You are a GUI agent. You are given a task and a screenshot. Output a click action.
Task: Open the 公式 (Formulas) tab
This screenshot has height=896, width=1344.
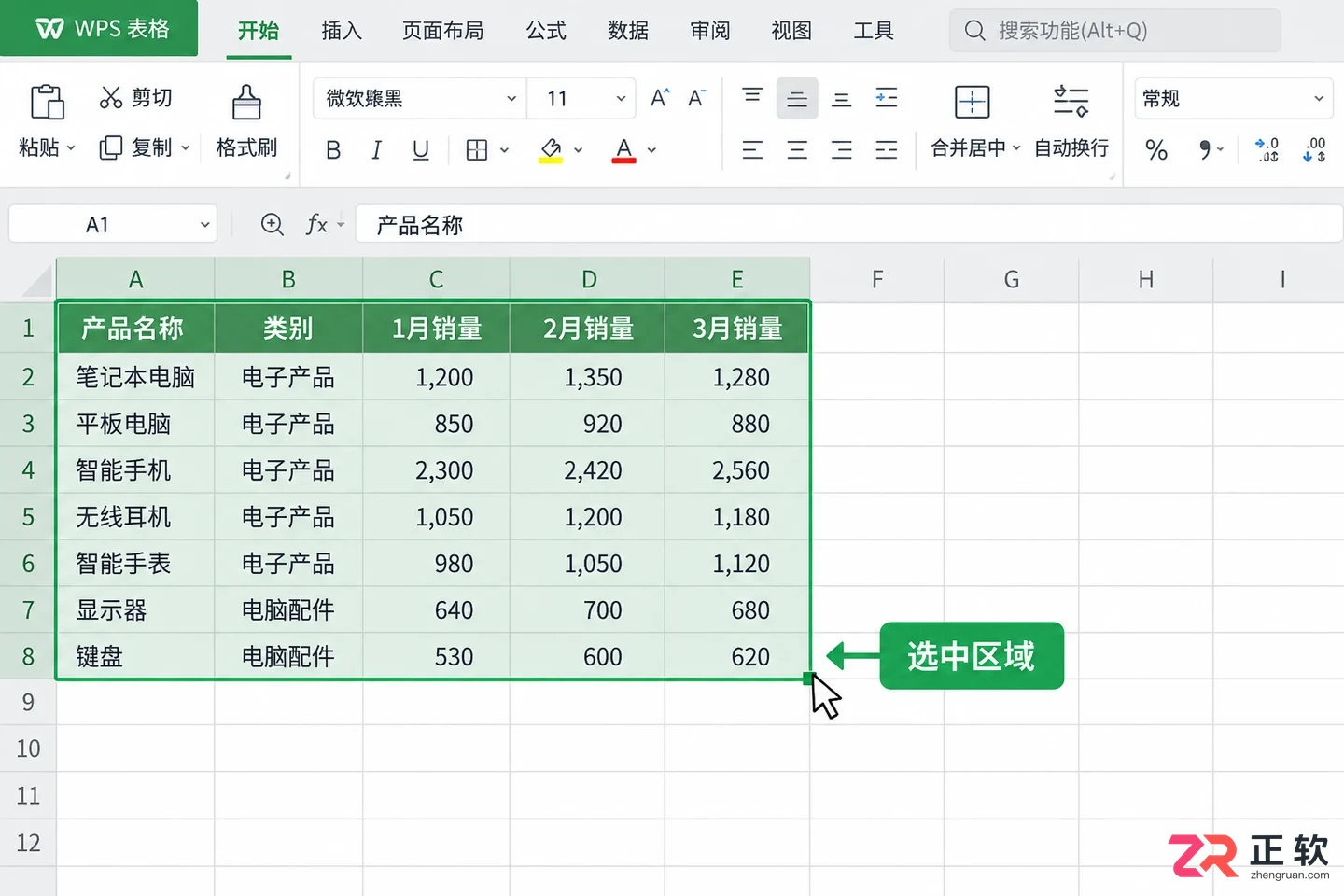546,31
